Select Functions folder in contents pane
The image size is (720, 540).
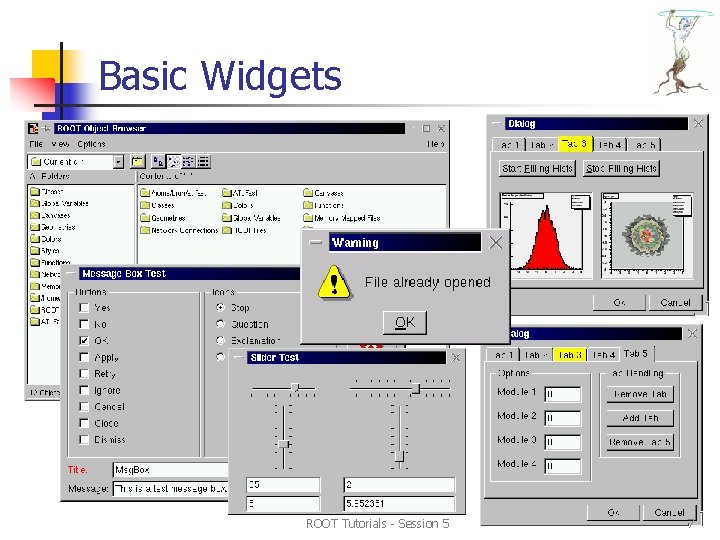point(323,205)
